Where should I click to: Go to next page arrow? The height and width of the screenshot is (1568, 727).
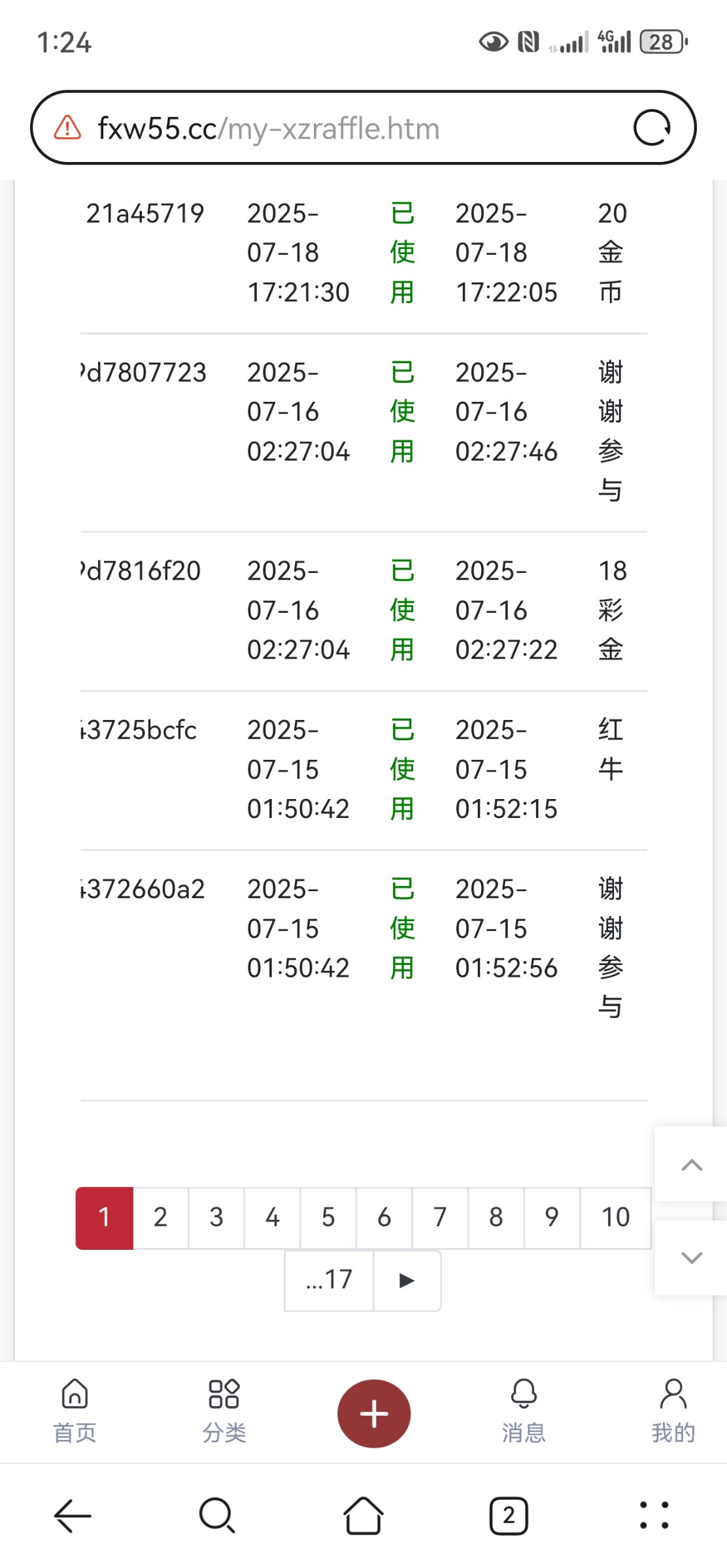pyautogui.click(x=407, y=1281)
